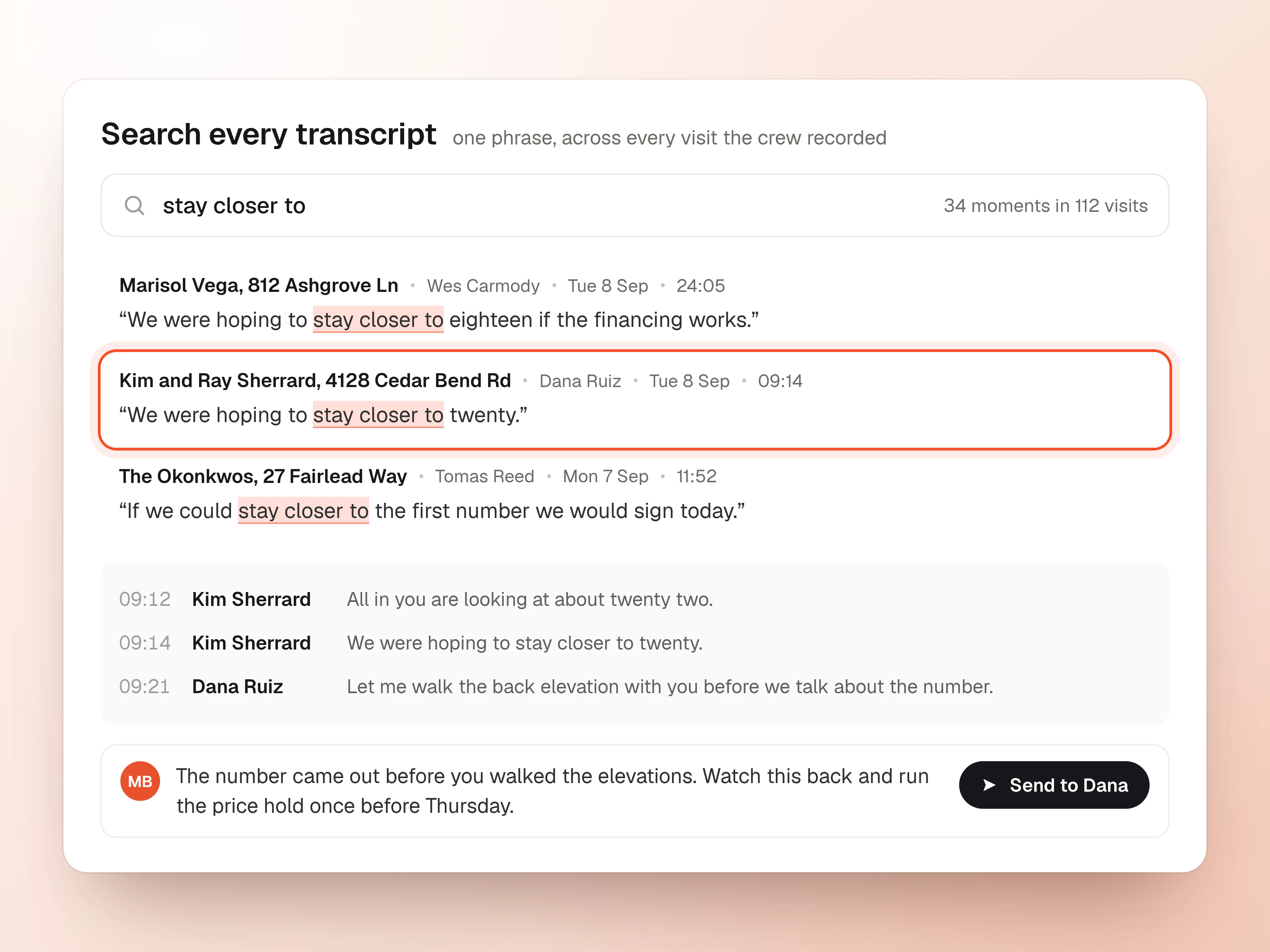The image size is (1270, 952).
Task: Jump to timestamp 11:52 in Okonkwos visit
Action: 697,476
